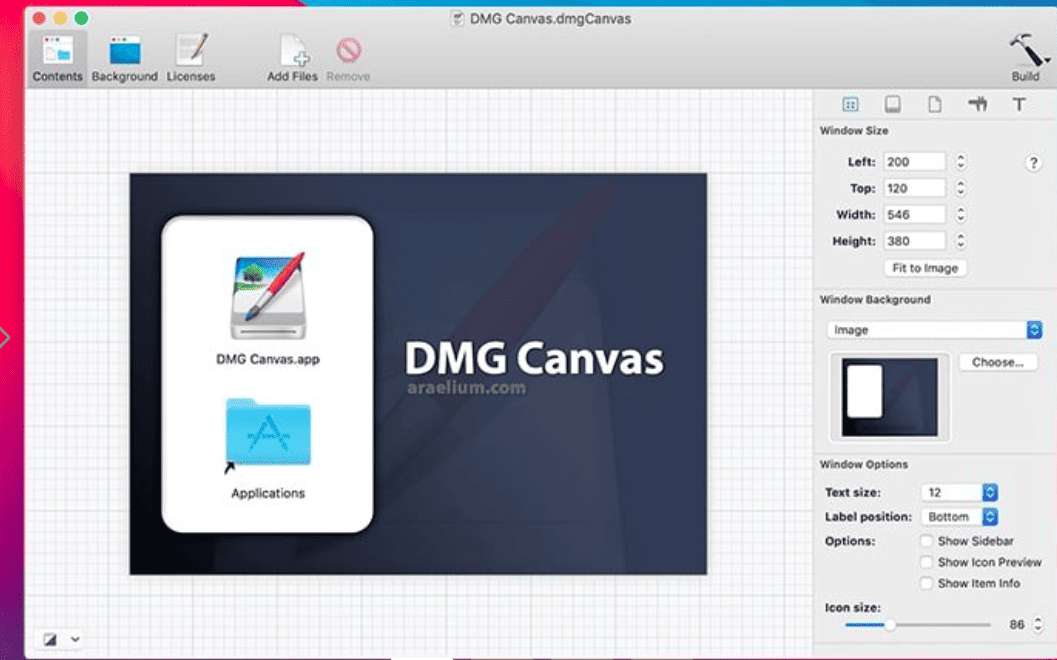Click the Left value field
The height and width of the screenshot is (660, 1057).
click(x=914, y=162)
